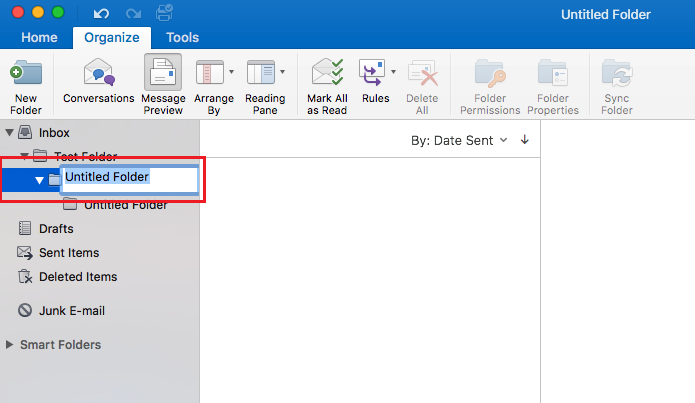Open Folder Properties
695x403 pixels.
tap(553, 86)
